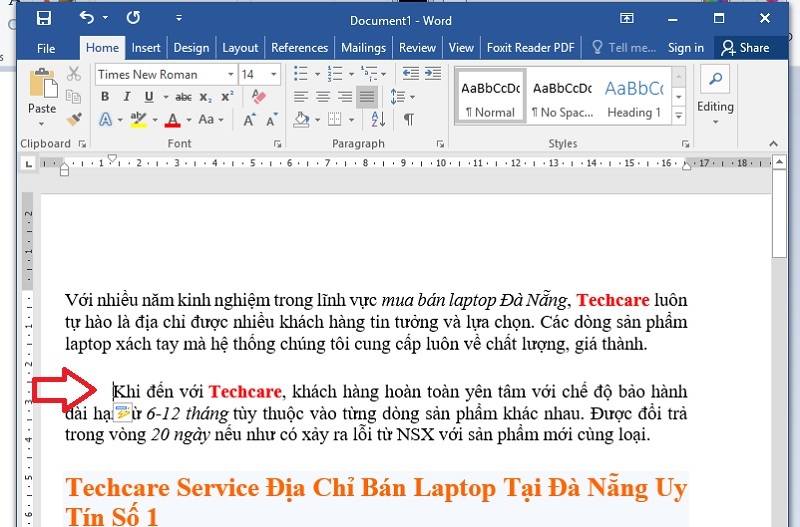Undo the last action
The width and height of the screenshot is (800, 527).
[x=87, y=18]
